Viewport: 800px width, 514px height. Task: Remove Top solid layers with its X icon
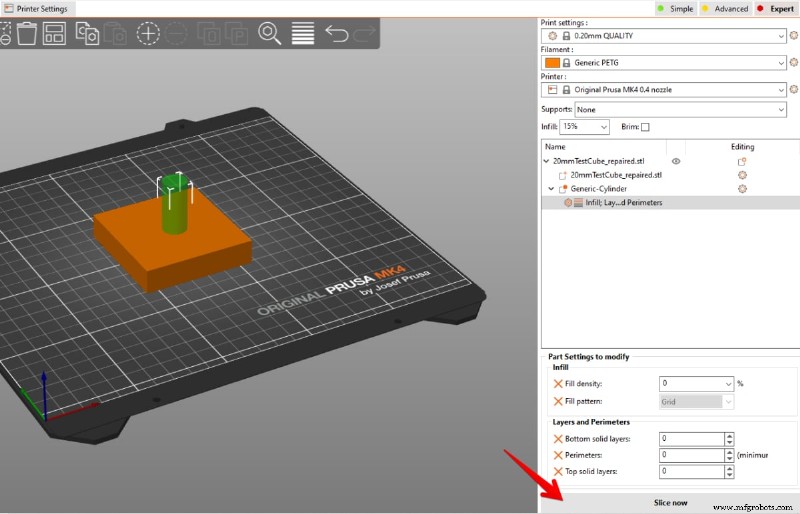[x=558, y=471]
